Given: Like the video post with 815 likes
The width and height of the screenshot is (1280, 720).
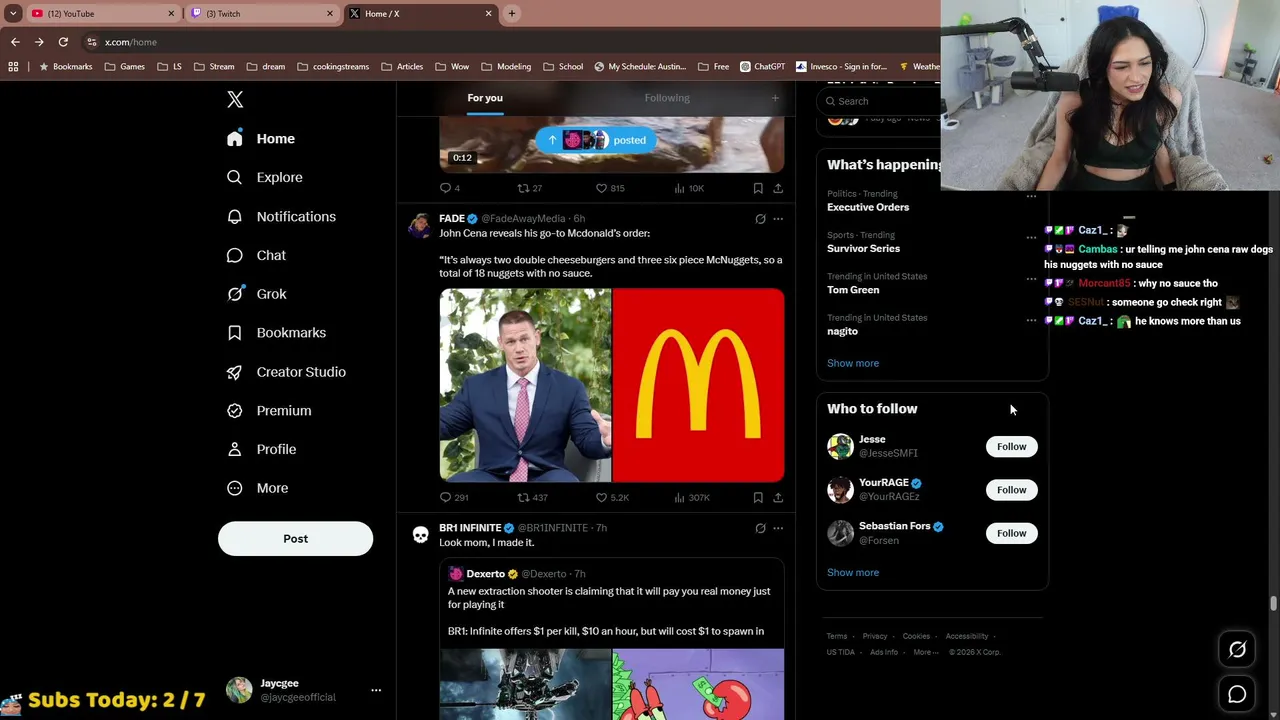Looking at the screenshot, I should point(610,188).
